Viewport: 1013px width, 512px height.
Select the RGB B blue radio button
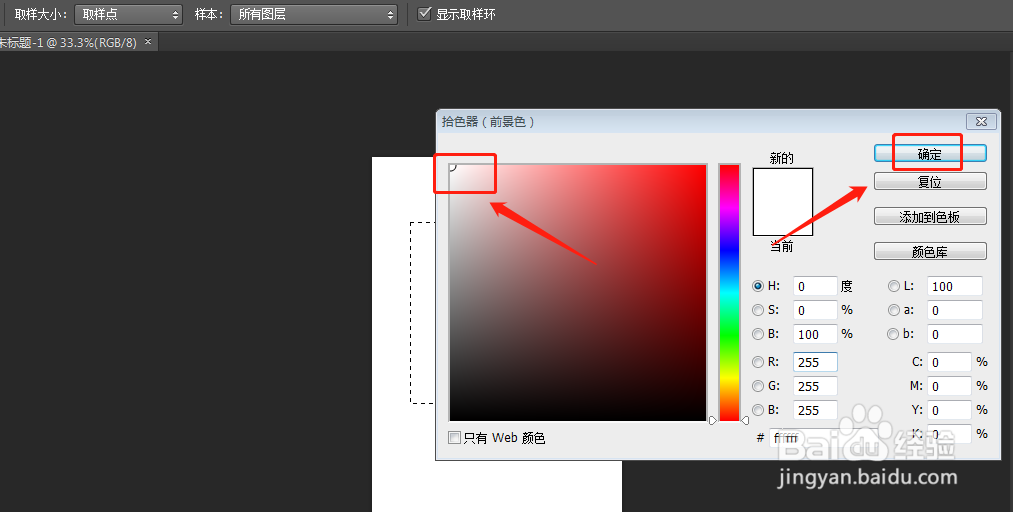coord(758,410)
